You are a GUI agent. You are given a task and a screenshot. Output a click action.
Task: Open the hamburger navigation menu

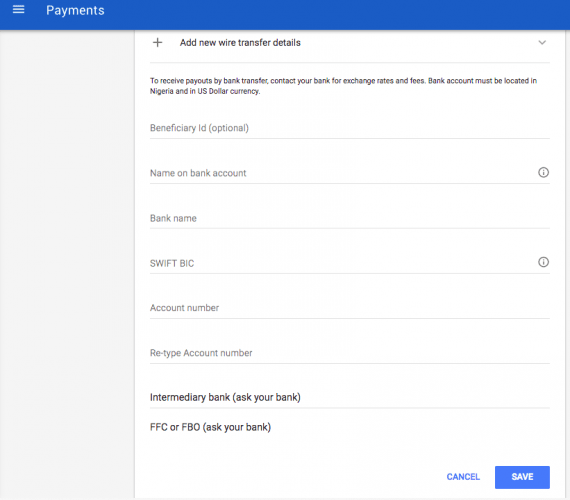[x=19, y=10]
